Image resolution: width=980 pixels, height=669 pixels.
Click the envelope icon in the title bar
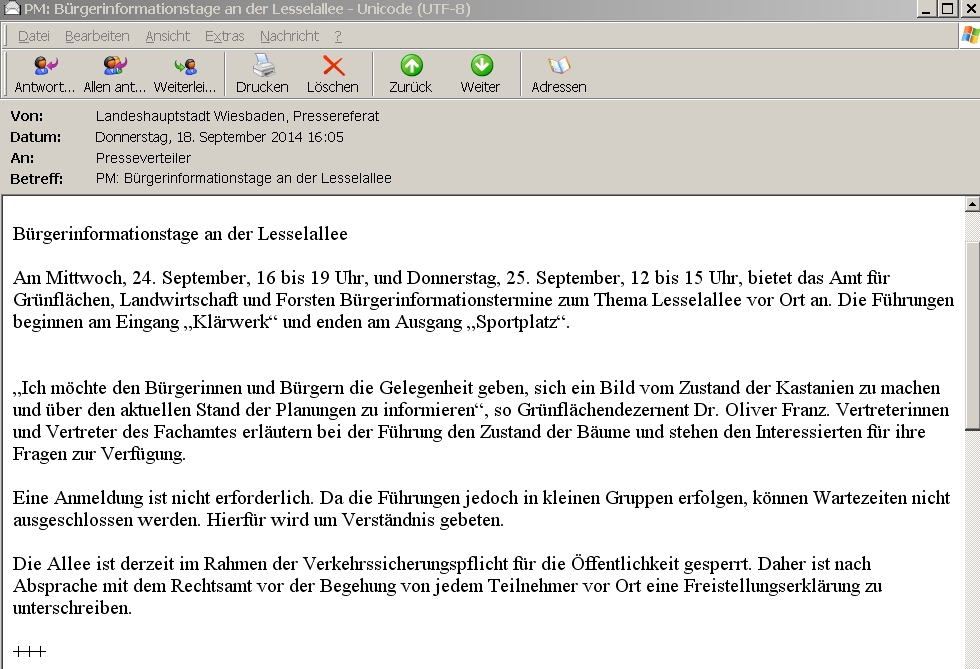pyautogui.click(x=12, y=8)
